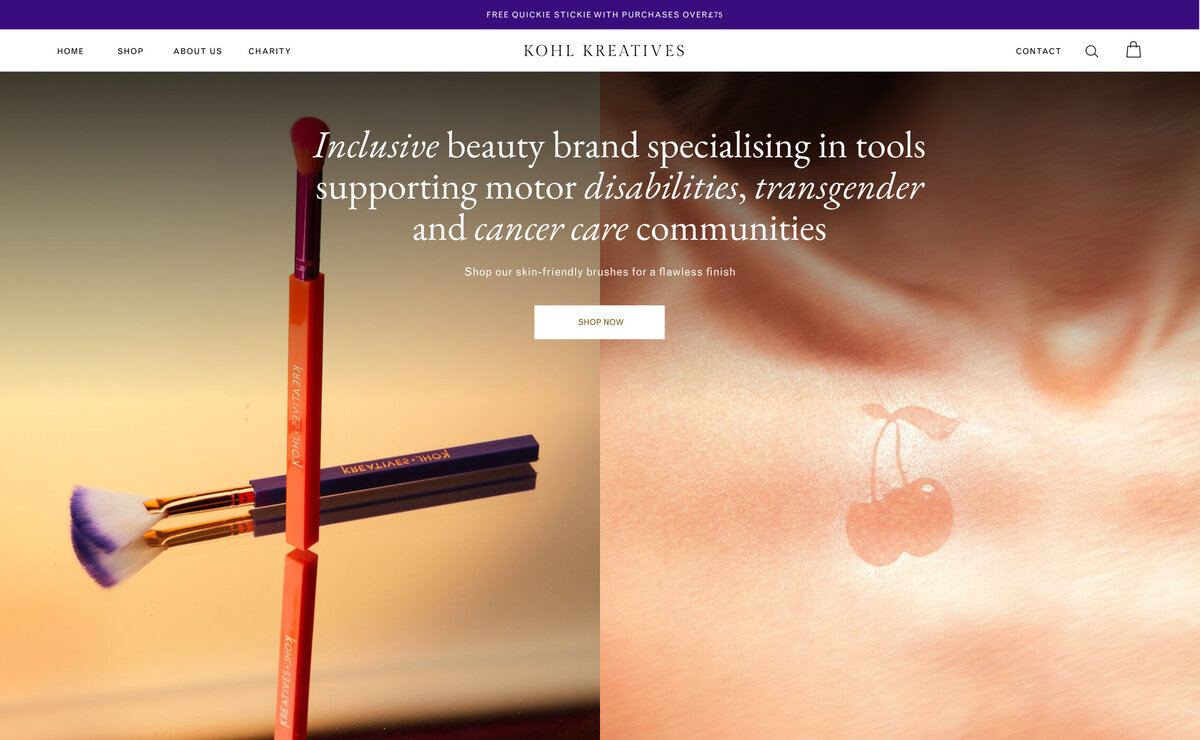Open the shopping bag icon
The width and height of the screenshot is (1200, 740).
click(x=1133, y=50)
